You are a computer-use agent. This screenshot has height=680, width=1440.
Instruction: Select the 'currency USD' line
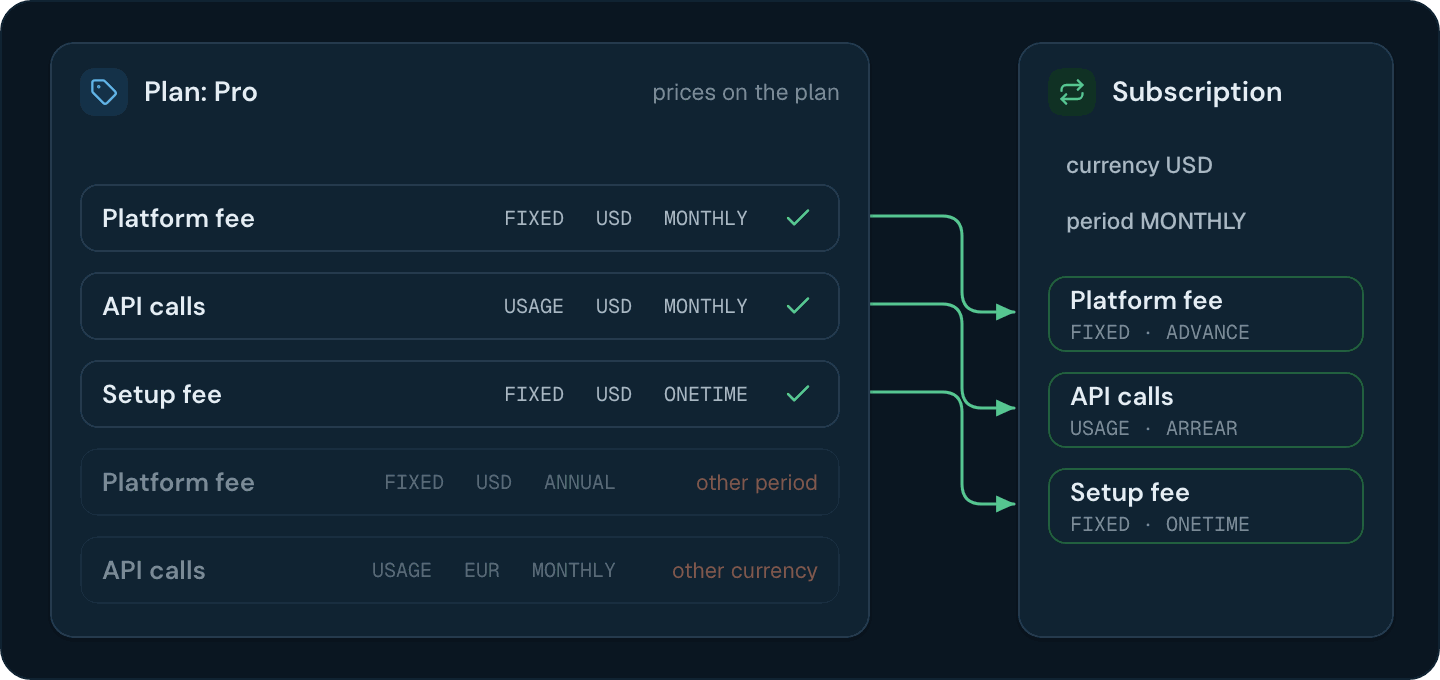pyautogui.click(x=1139, y=165)
